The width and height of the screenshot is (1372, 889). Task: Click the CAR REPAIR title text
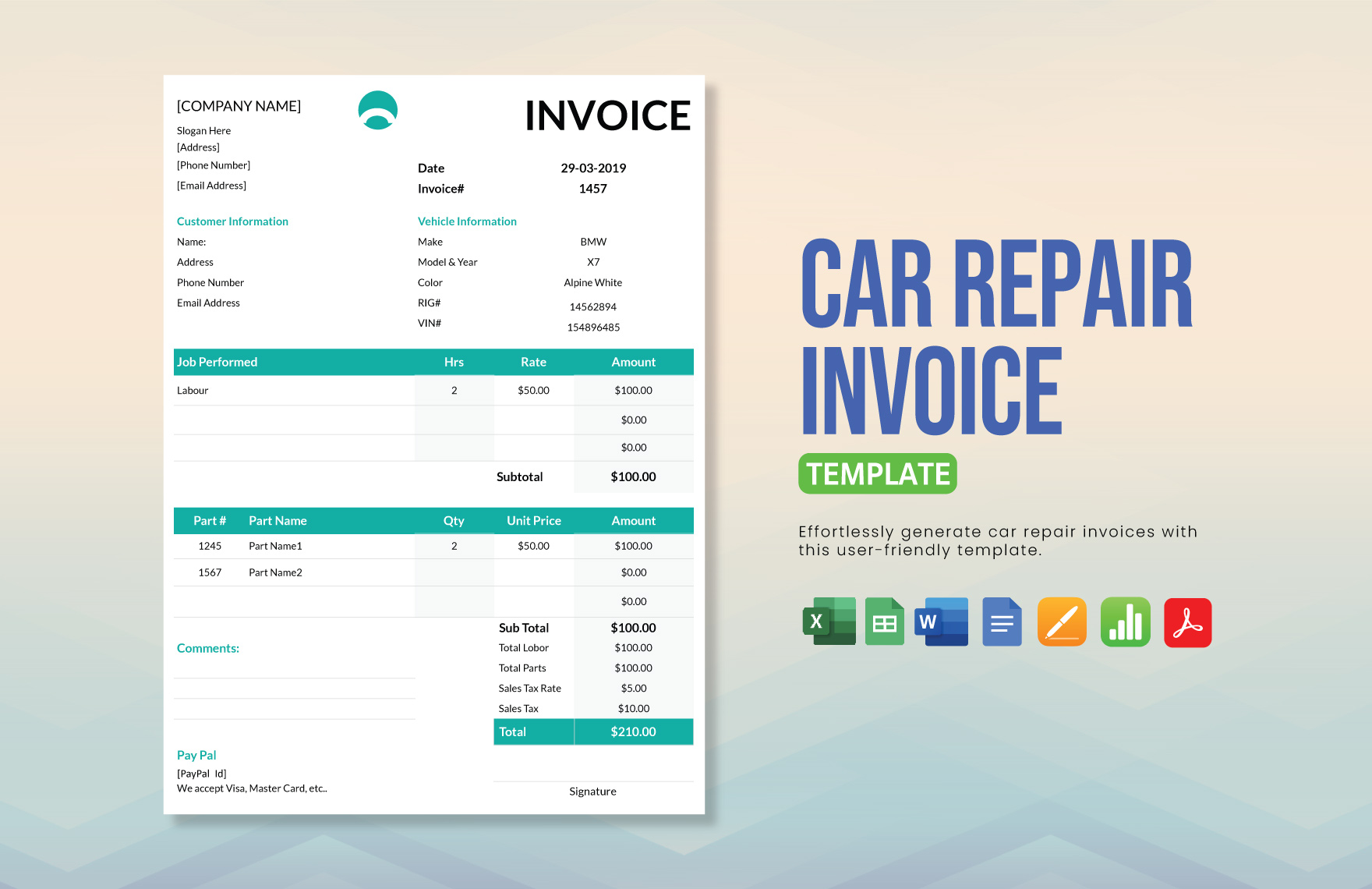(x=997, y=284)
